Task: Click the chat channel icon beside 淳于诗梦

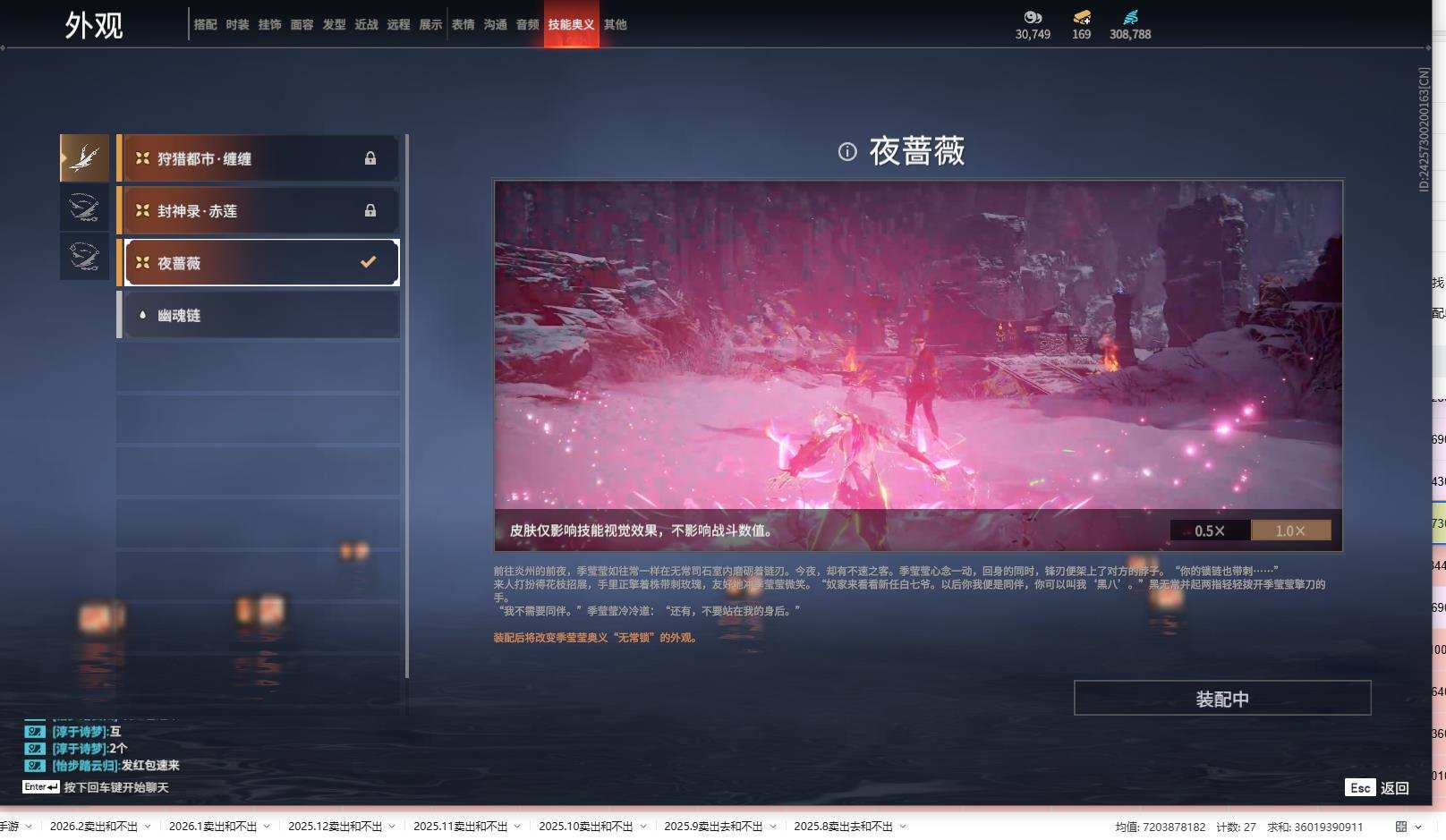Action: 34,730
